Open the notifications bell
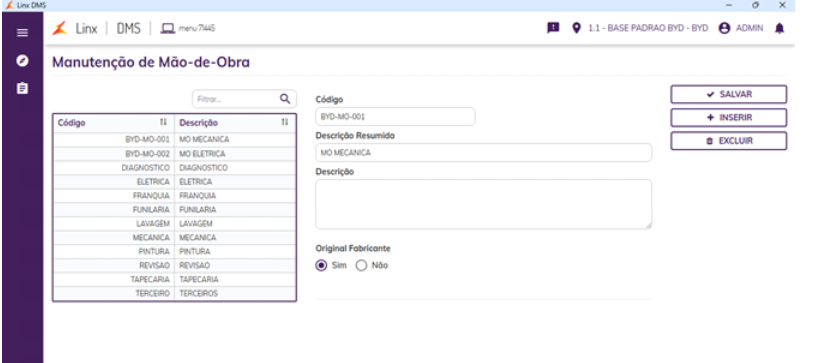The image size is (829, 363). pos(779,29)
